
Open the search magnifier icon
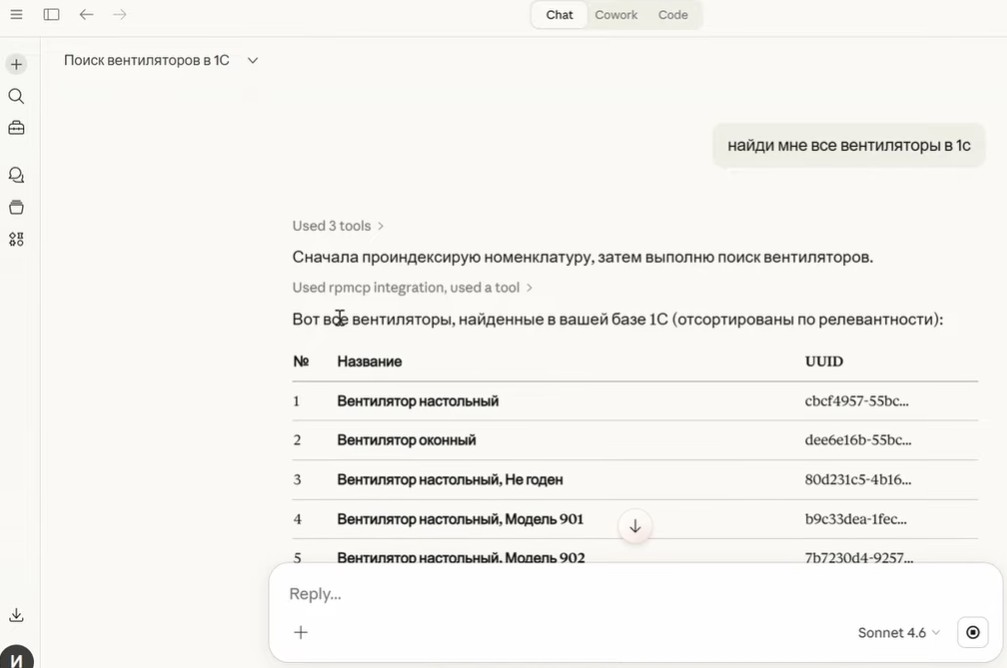(x=16, y=96)
